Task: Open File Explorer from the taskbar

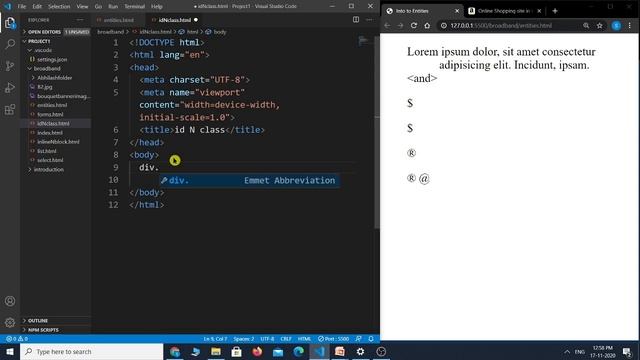Action: [216, 351]
